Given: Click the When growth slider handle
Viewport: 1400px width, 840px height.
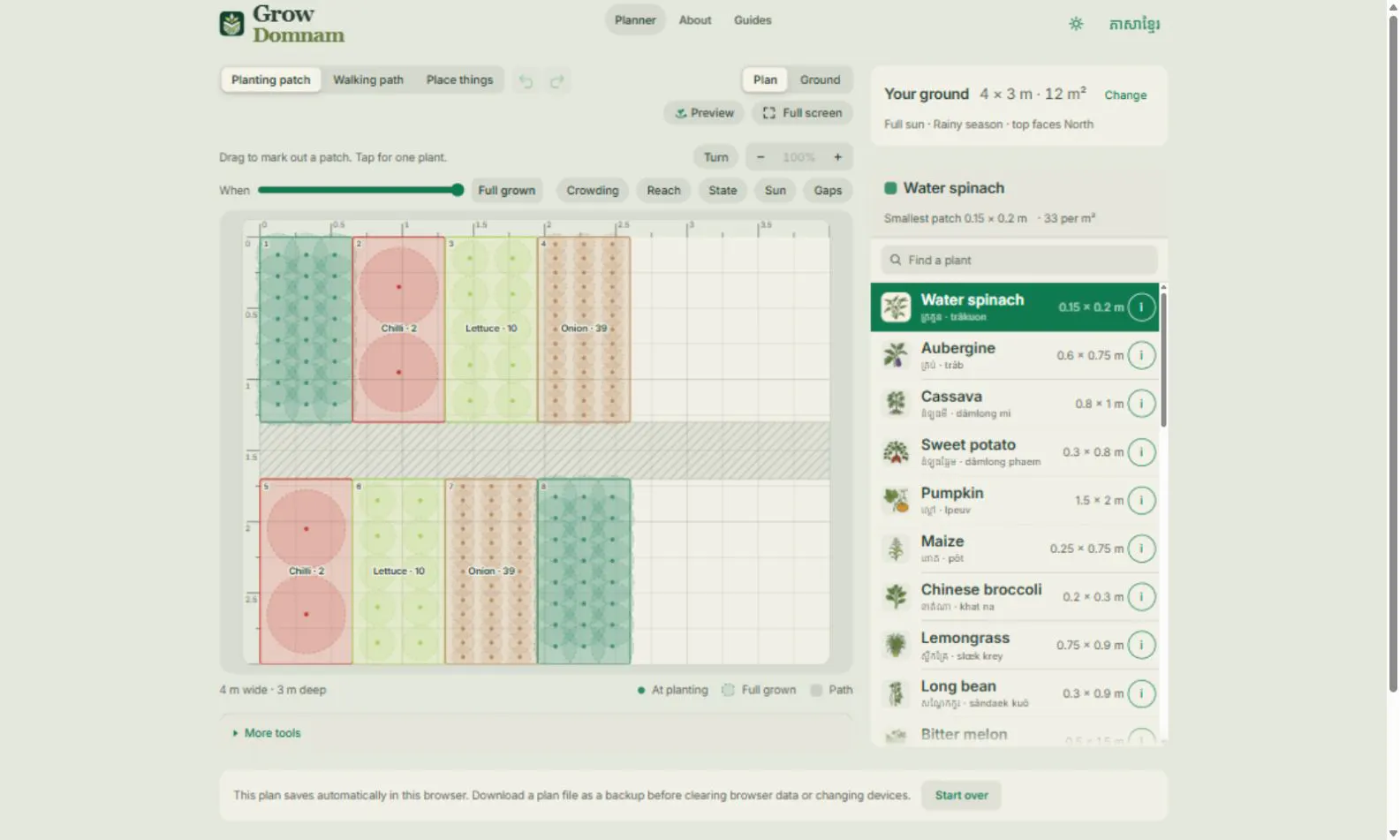Looking at the screenshot, I should coord(458,190).
